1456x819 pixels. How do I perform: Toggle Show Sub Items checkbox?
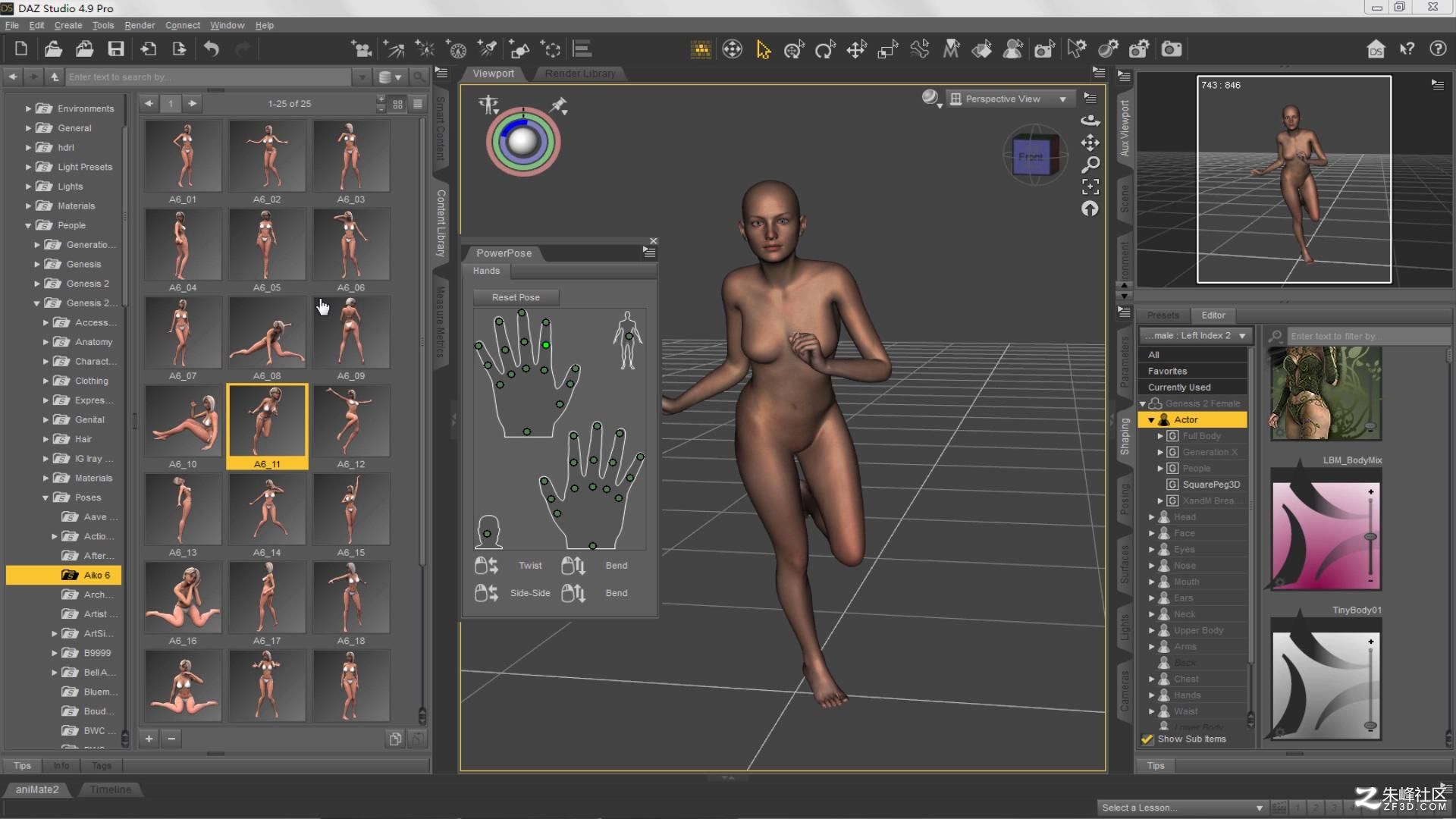1147,739
